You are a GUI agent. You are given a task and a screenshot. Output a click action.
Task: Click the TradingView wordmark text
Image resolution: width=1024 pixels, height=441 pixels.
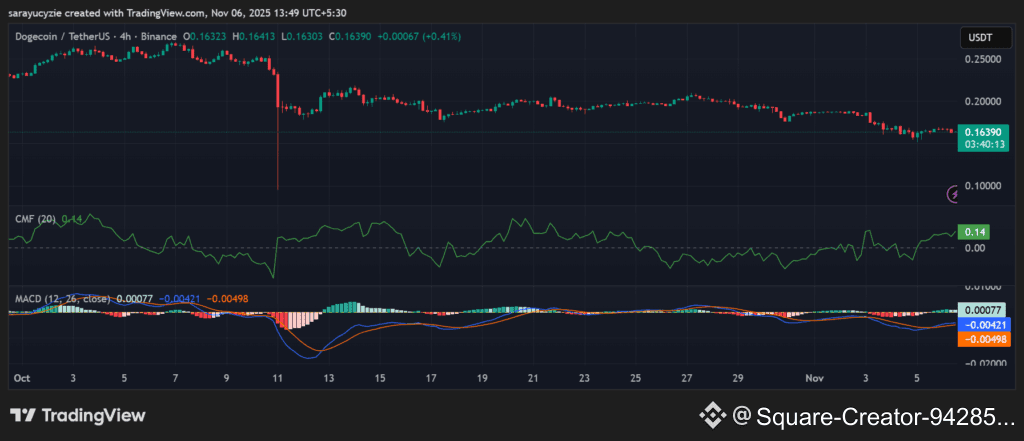93,415
